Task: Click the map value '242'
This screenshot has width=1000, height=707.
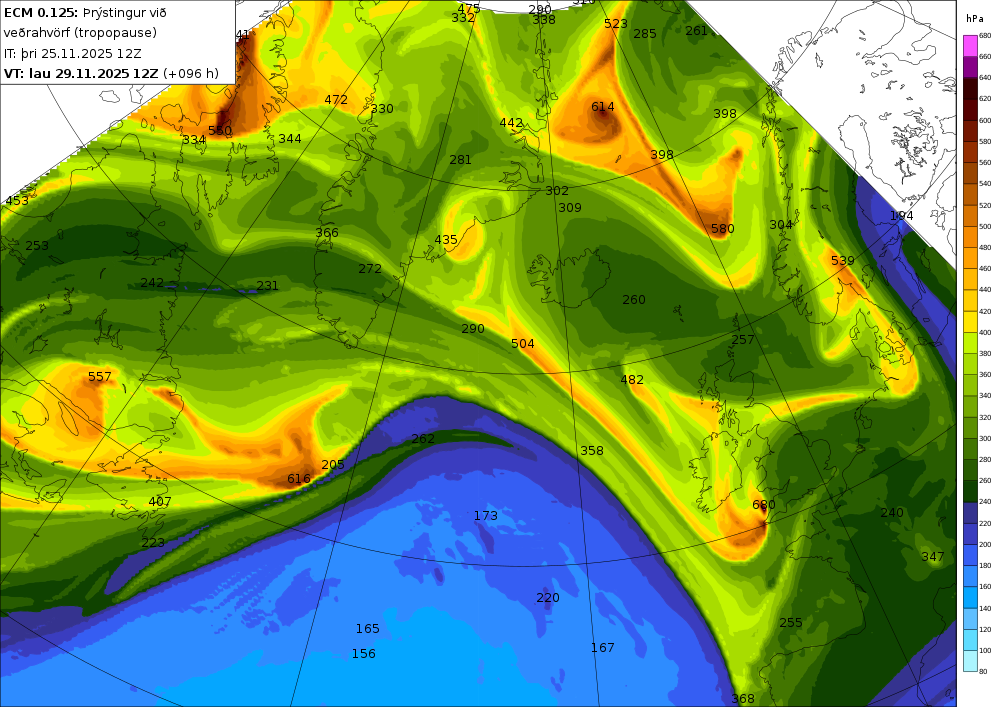Action: pos(152,282)
